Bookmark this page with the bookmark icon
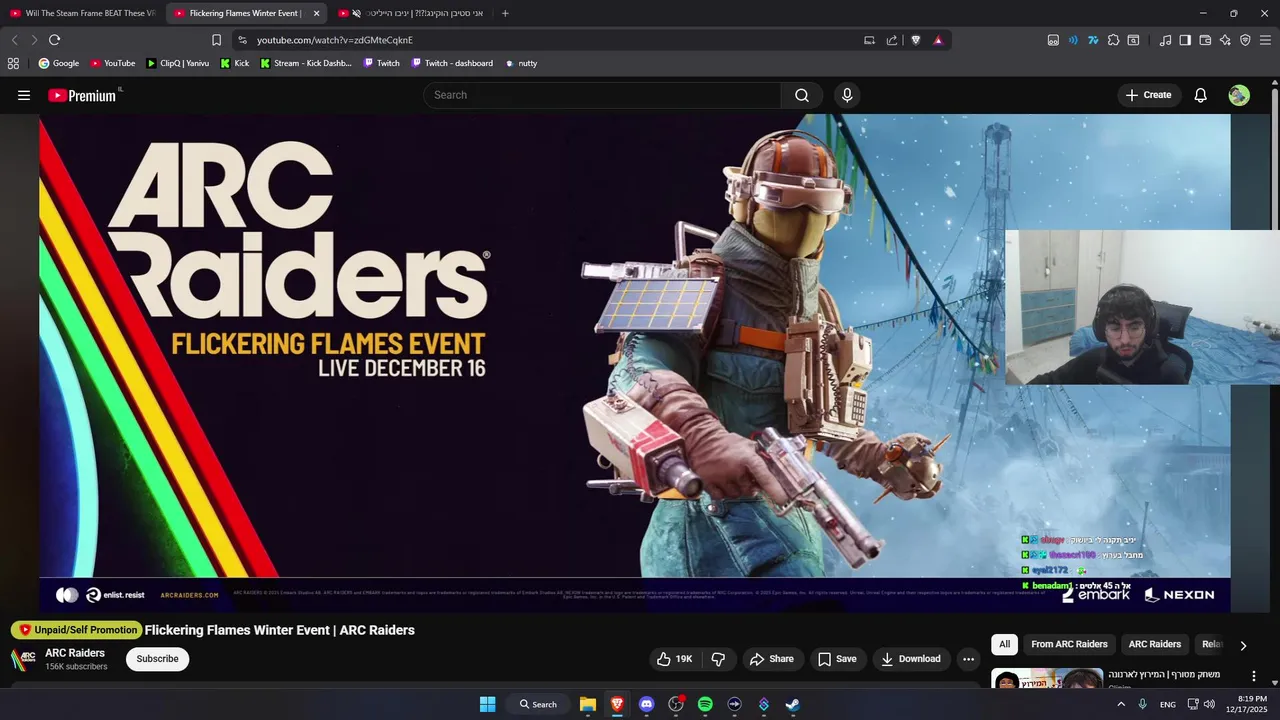 click(216, 40)
